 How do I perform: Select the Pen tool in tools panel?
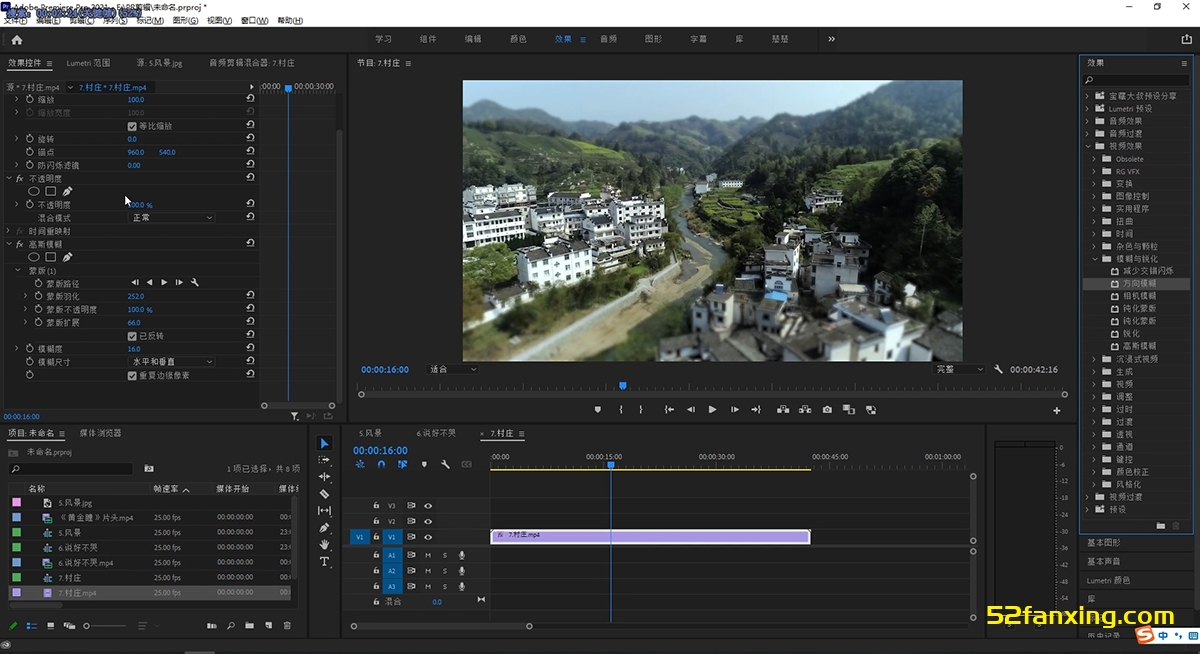324,528
